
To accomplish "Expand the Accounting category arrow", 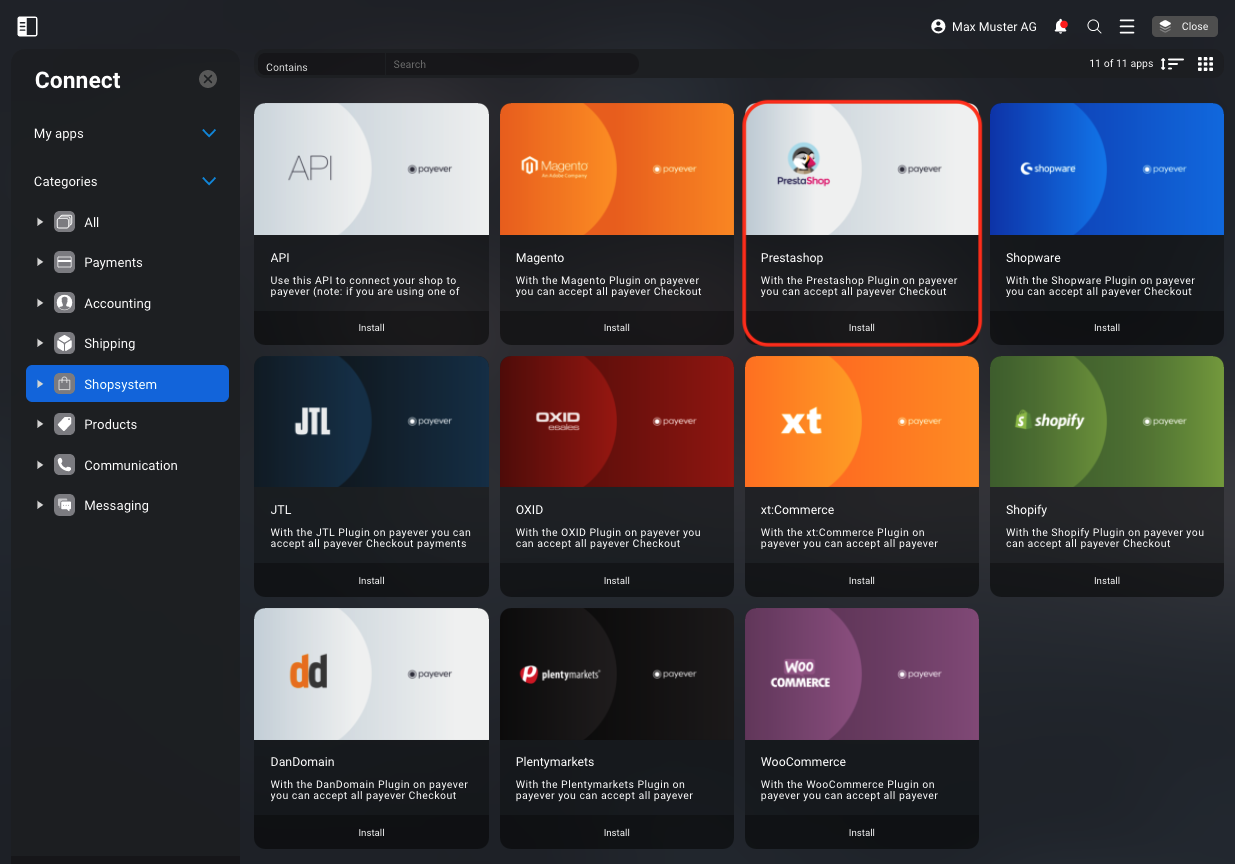I will (x=40, y=303).
